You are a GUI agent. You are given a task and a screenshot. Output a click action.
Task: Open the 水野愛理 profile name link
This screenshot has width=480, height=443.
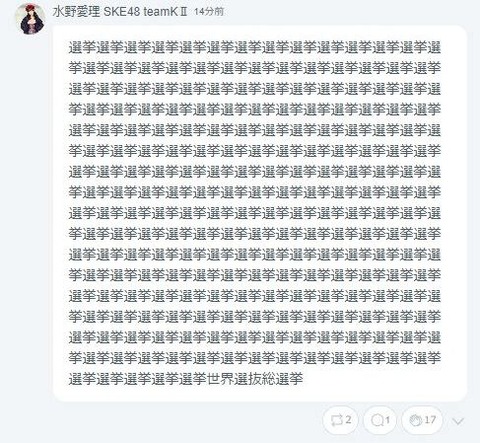tap(76, 12)
